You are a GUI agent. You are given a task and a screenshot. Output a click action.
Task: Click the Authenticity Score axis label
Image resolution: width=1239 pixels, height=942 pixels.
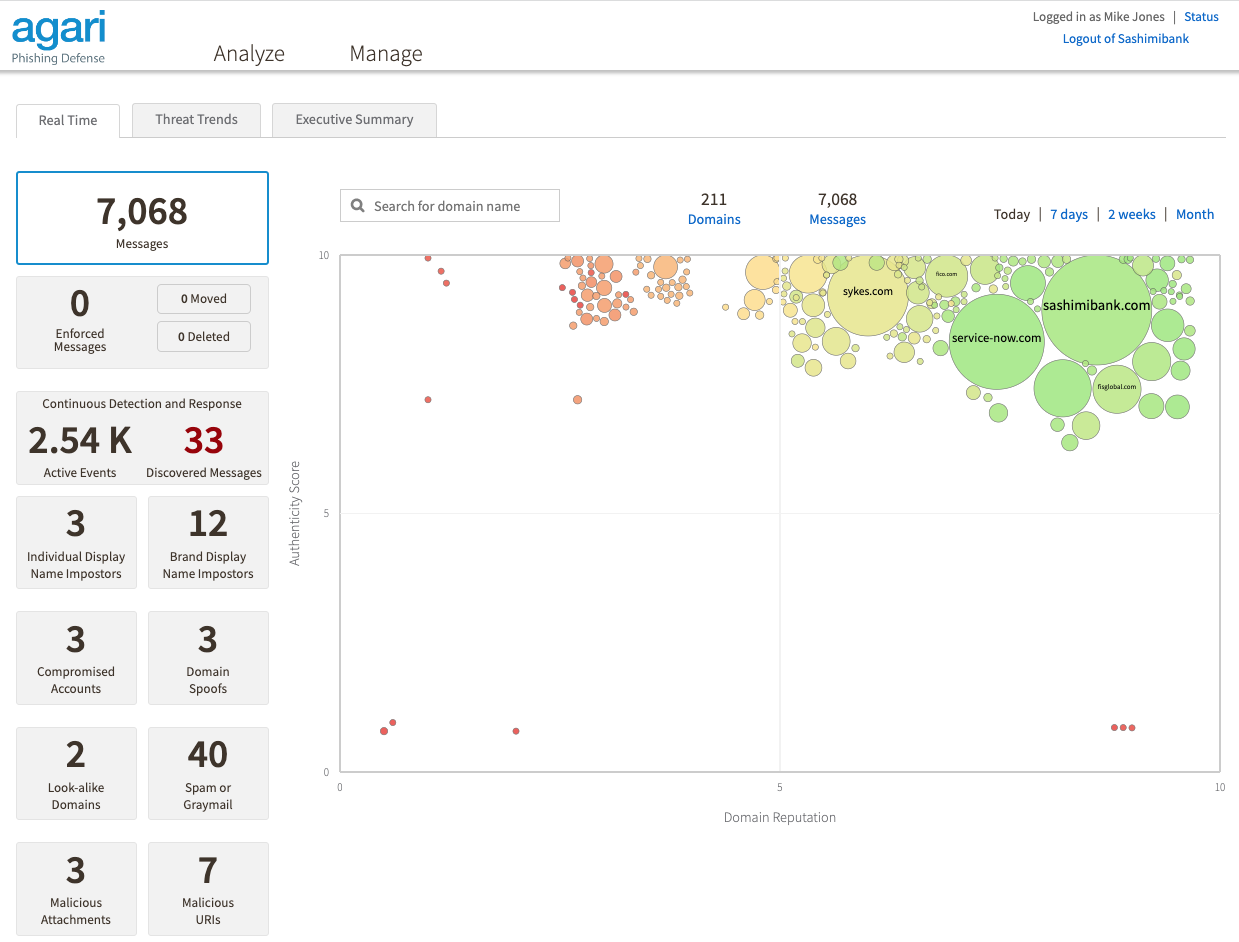point(295,513)
